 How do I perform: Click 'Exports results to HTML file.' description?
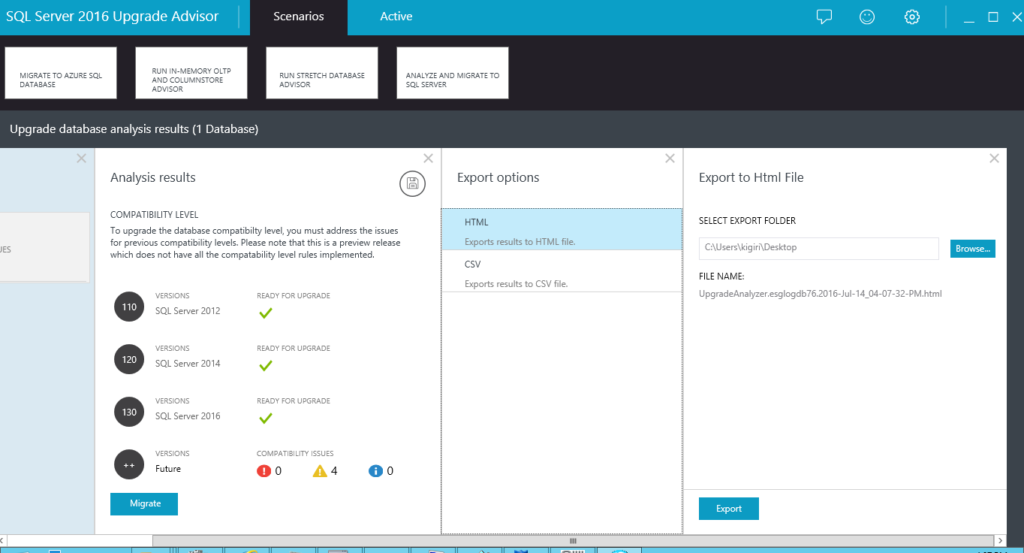point(520,242)
